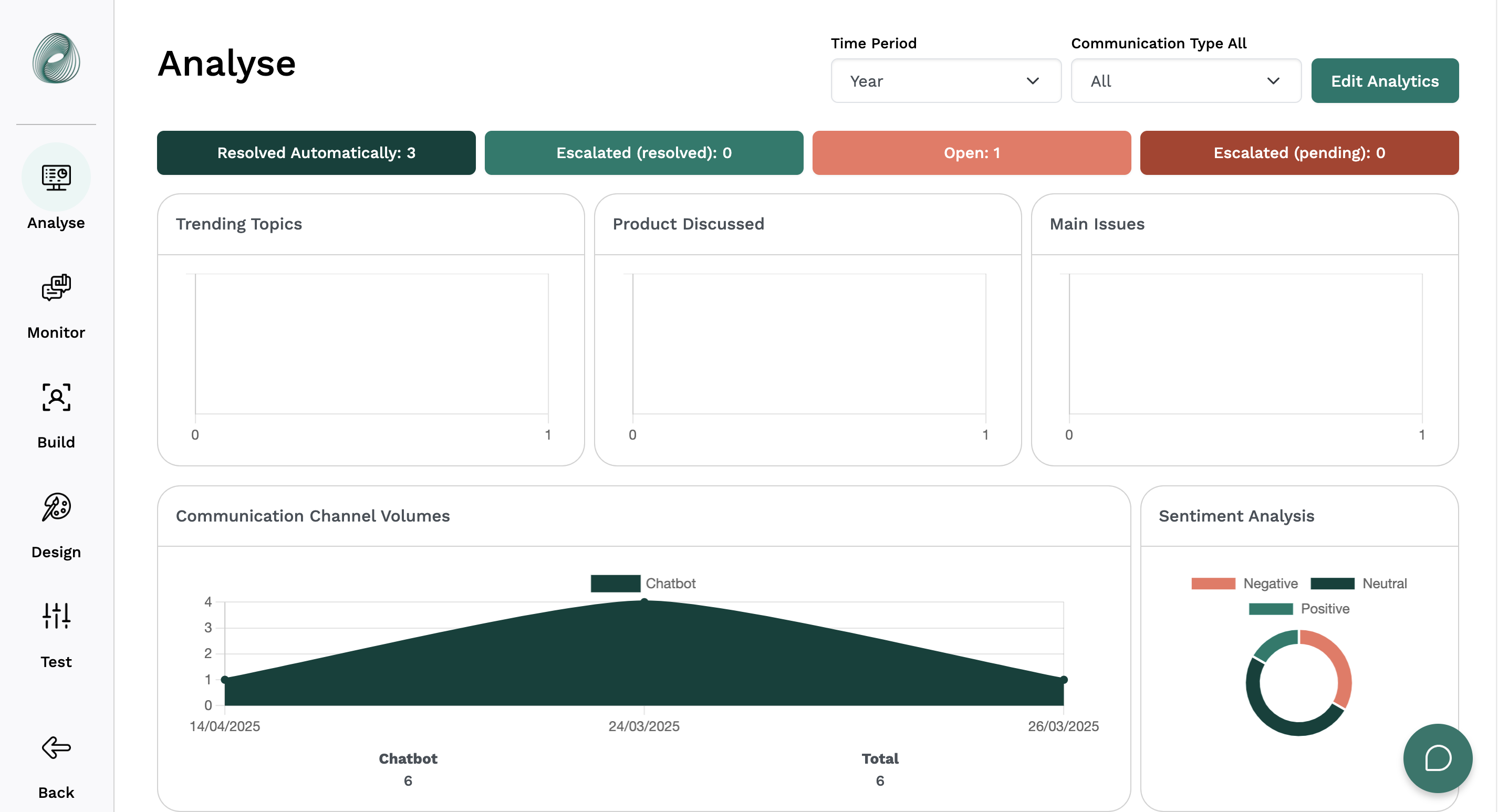Click the Analyse menu label

56,223
